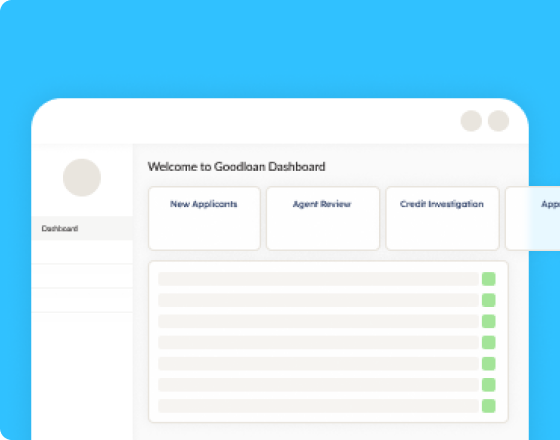Image resolution: width=560 pixels, height=440 pixels.
Task: Open the Dashboard sidebar item
Action: pos(82,228)
